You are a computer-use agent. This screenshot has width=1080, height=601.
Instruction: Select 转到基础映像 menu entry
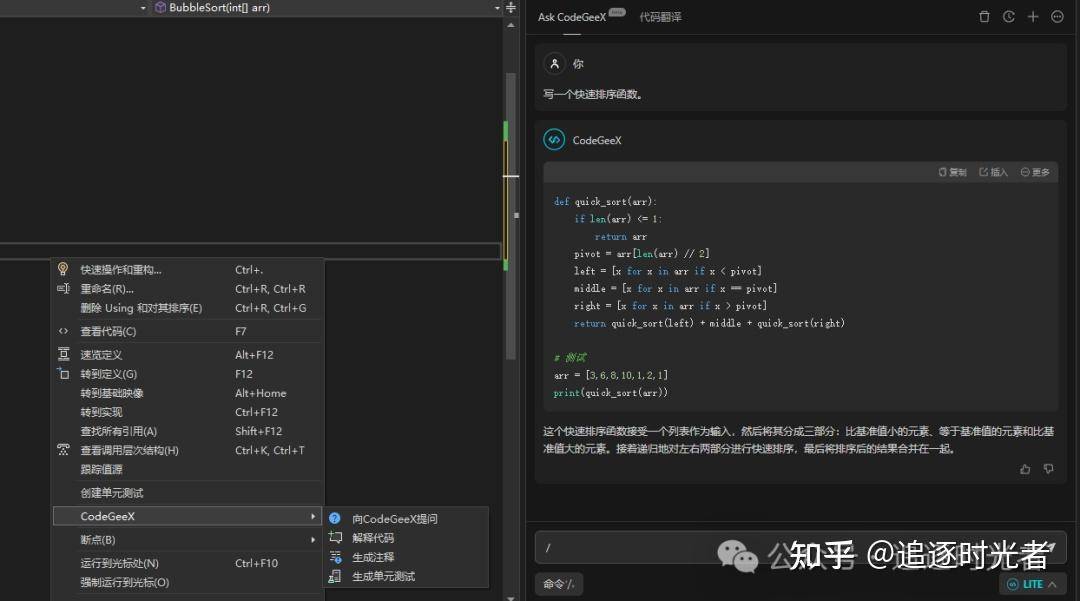pos(187,394)
